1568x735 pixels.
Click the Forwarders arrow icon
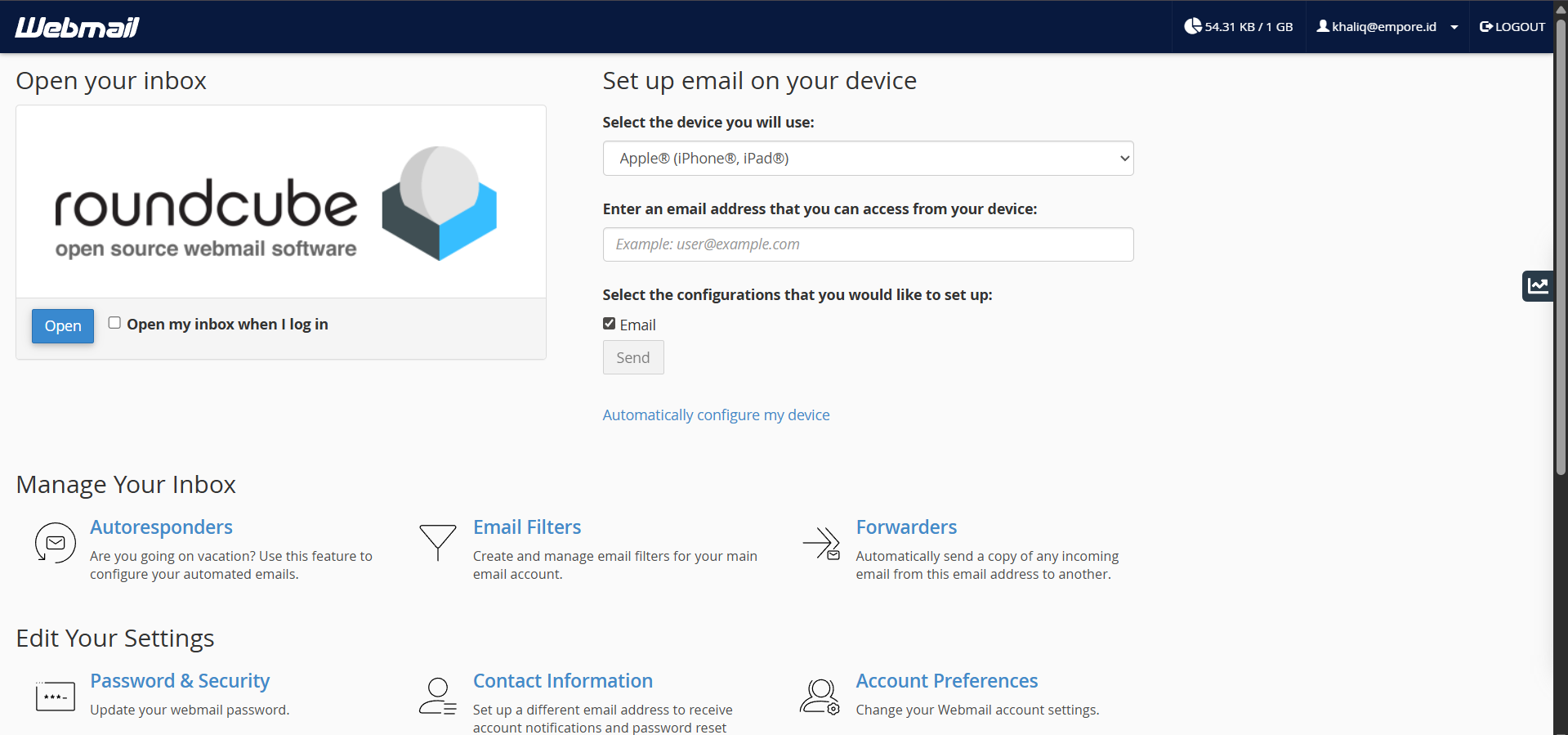[x=821, y=543]
